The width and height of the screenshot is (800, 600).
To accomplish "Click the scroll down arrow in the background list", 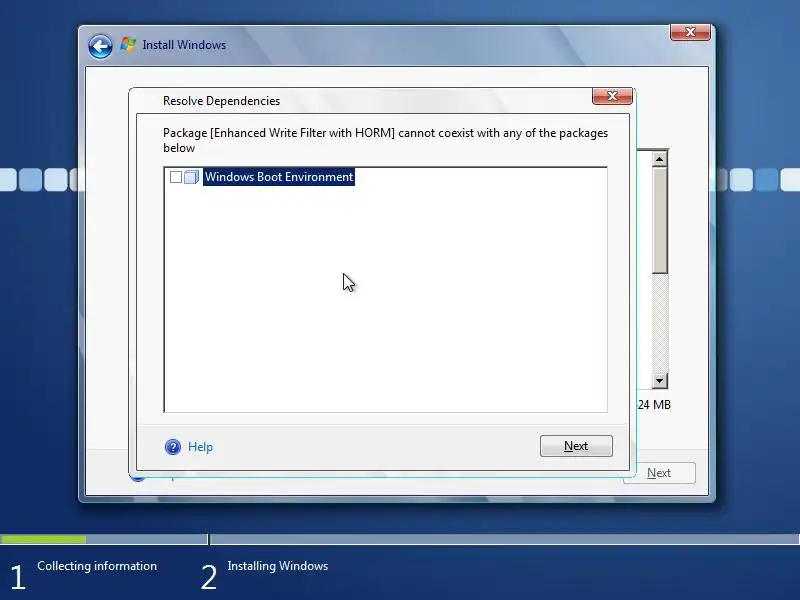I will pos(659,381).
